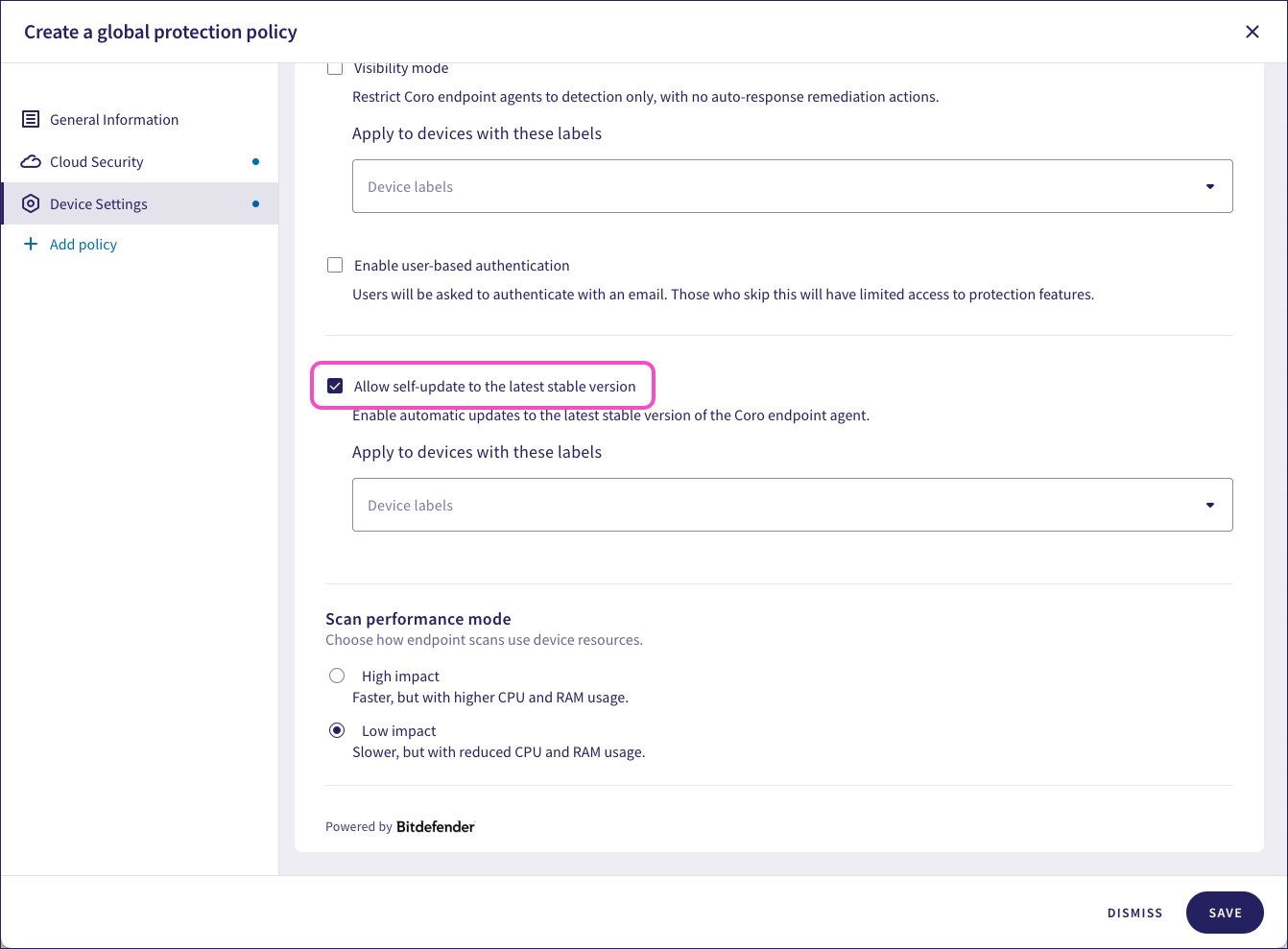Enable the Visibility mode checkbox
This screenshot has height=949, width=1288.
(x=335, y=68)
